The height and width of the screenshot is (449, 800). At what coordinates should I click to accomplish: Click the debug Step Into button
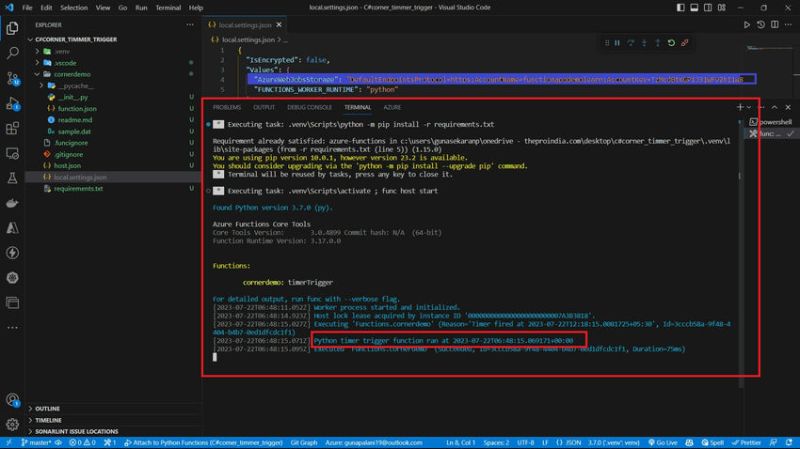coord(644,43)
